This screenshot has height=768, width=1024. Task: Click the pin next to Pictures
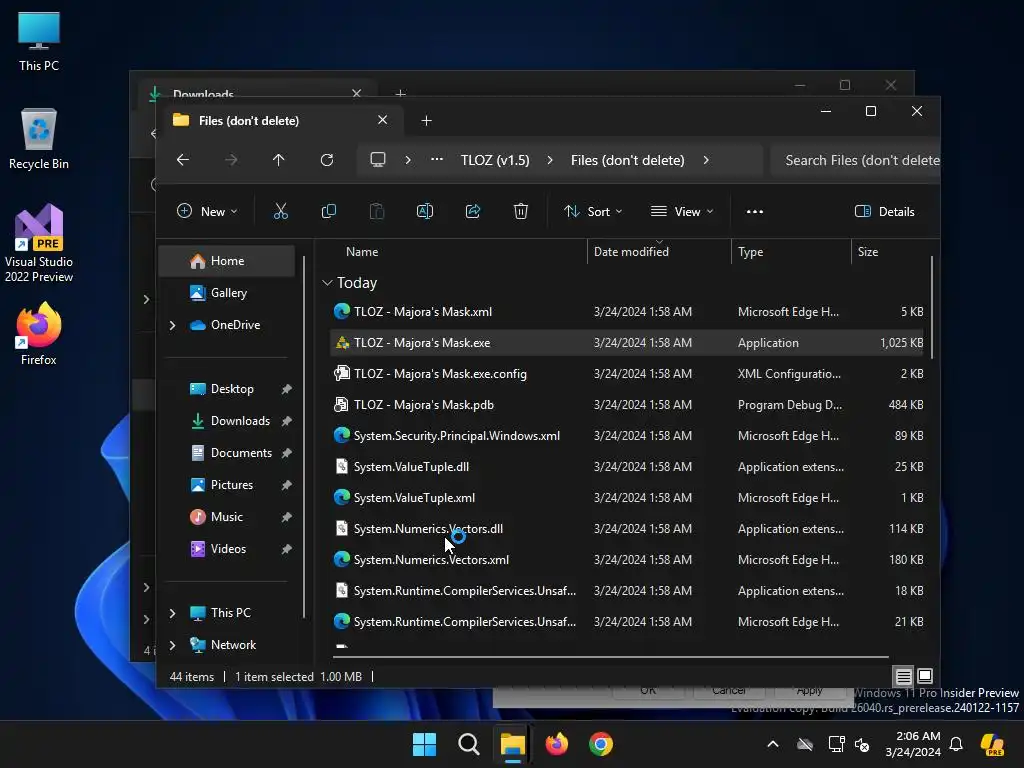(x=287, y=485)
